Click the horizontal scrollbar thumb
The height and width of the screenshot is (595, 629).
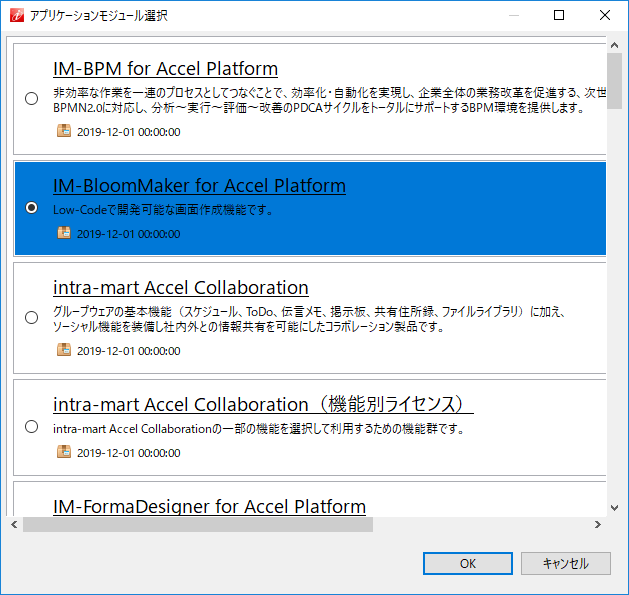198,524
